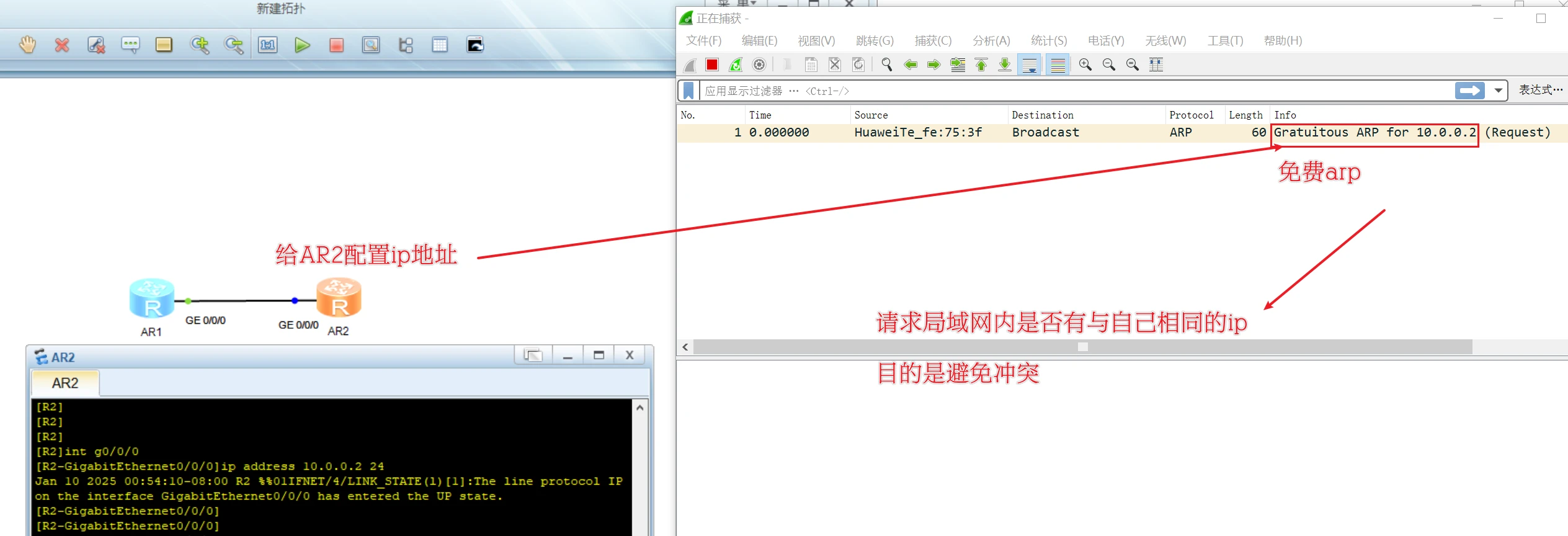Toggle the filter bookmark button

[x=688, y=91]
